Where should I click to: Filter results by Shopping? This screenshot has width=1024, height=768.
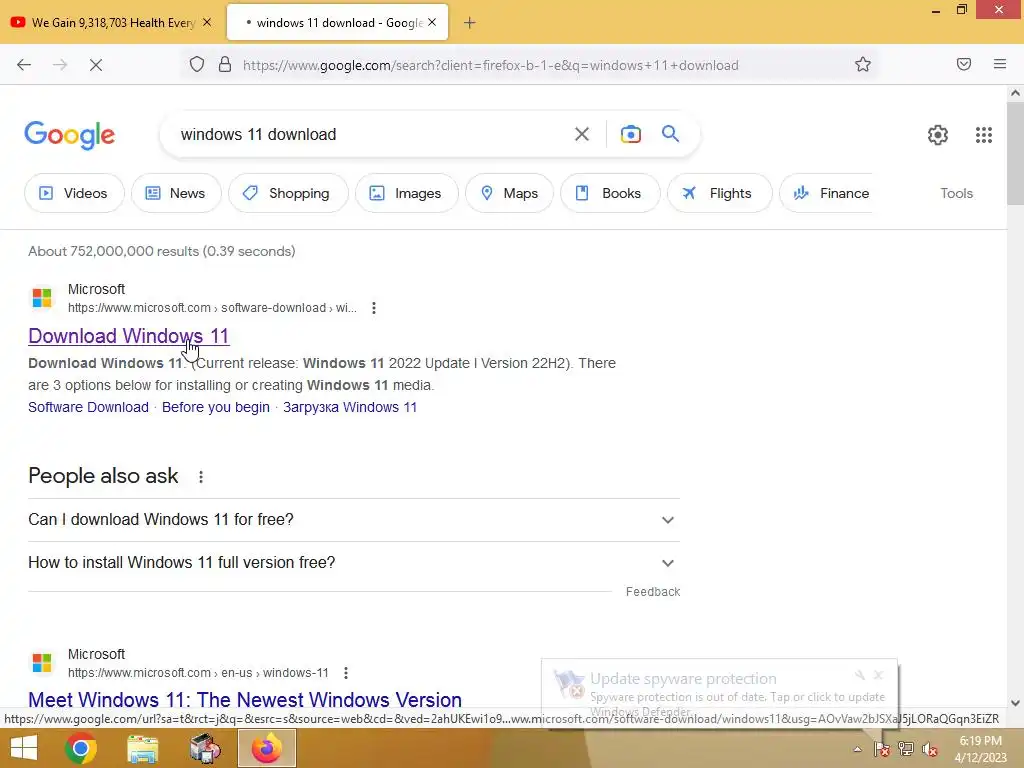288,193
